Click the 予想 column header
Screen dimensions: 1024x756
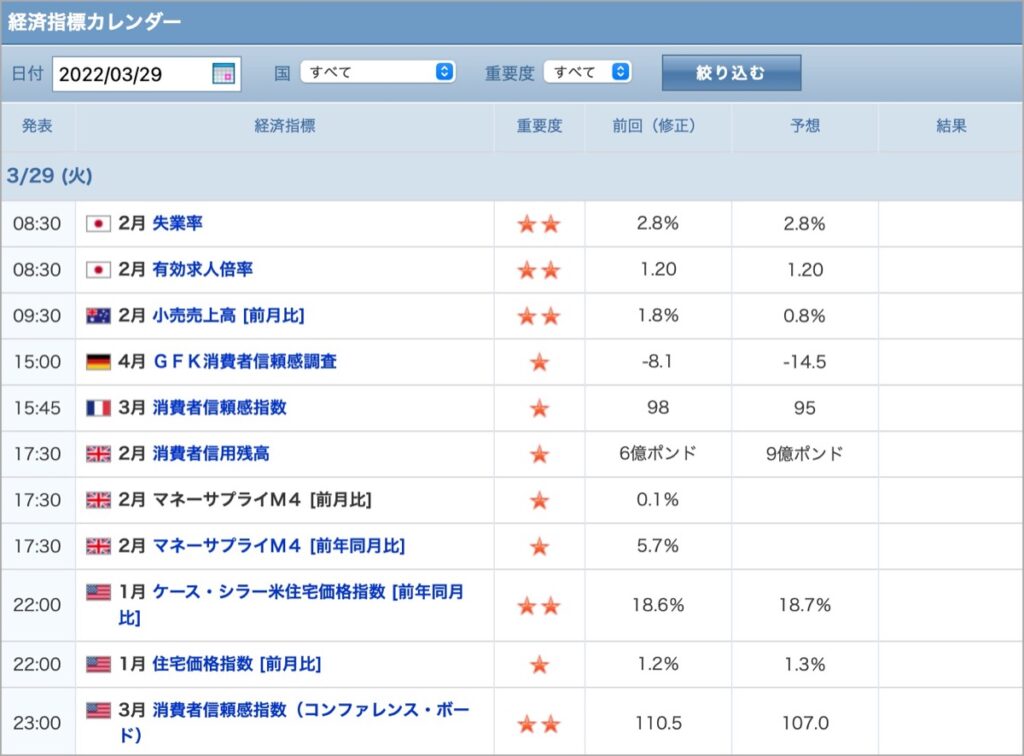(805, 125)
